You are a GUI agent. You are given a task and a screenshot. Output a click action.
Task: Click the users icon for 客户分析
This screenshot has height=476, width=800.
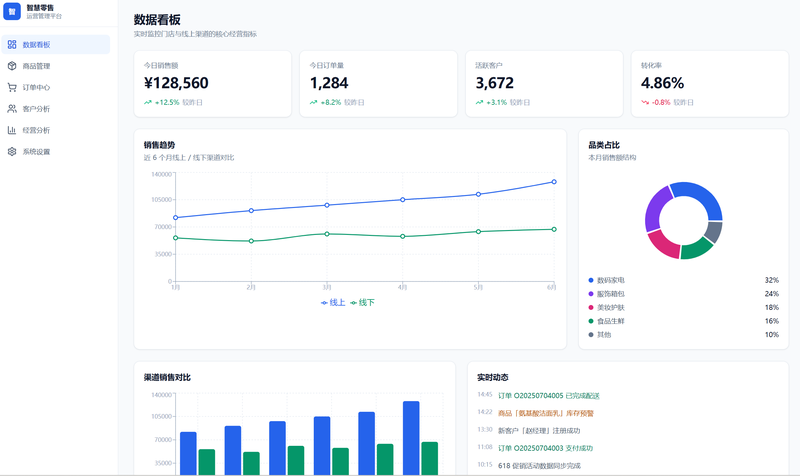pos(12,109)
